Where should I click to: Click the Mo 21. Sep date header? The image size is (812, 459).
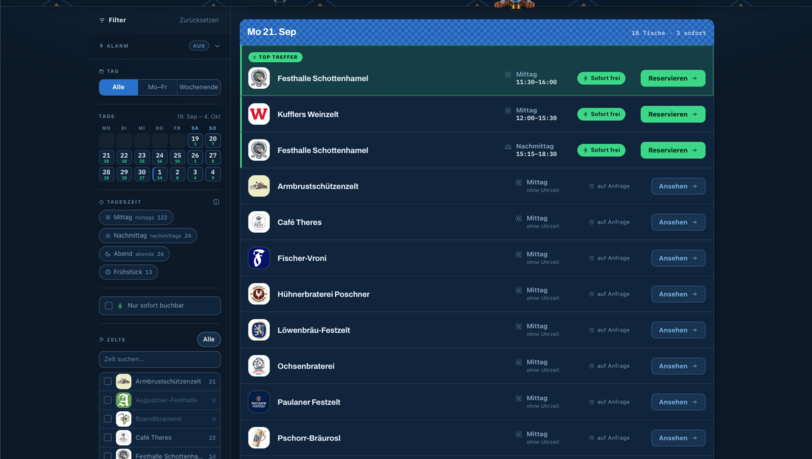coord(271,32)
